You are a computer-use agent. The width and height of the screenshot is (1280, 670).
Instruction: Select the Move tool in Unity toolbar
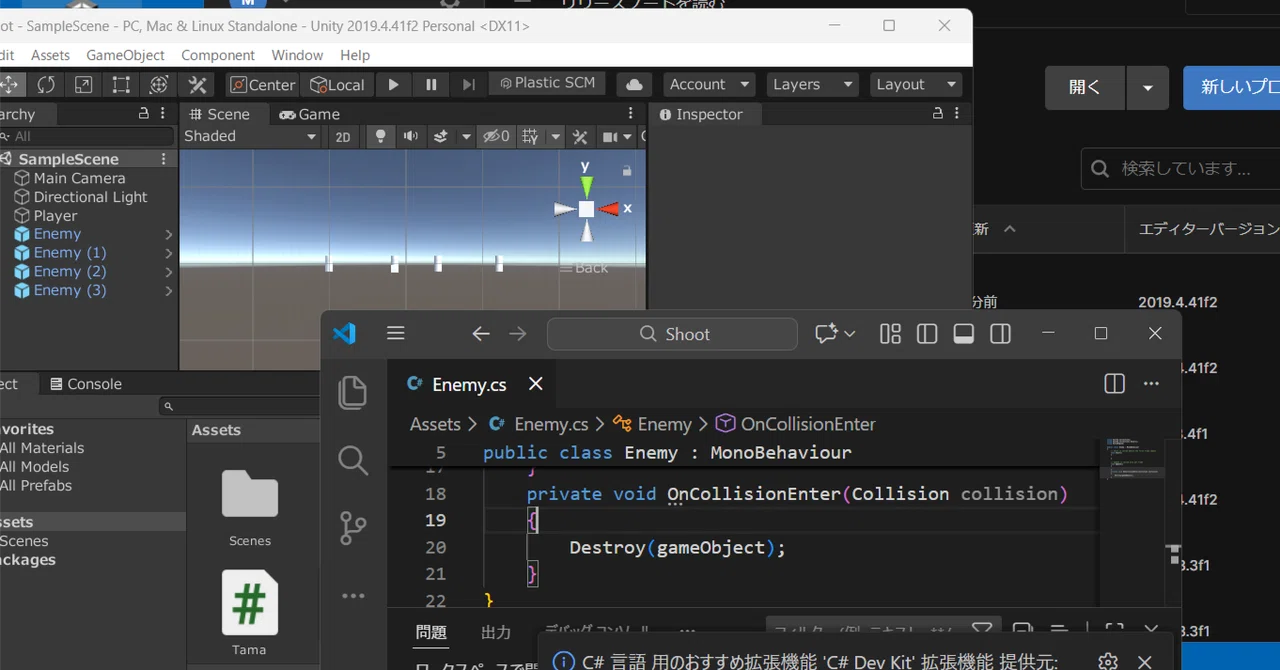point(10,85)
